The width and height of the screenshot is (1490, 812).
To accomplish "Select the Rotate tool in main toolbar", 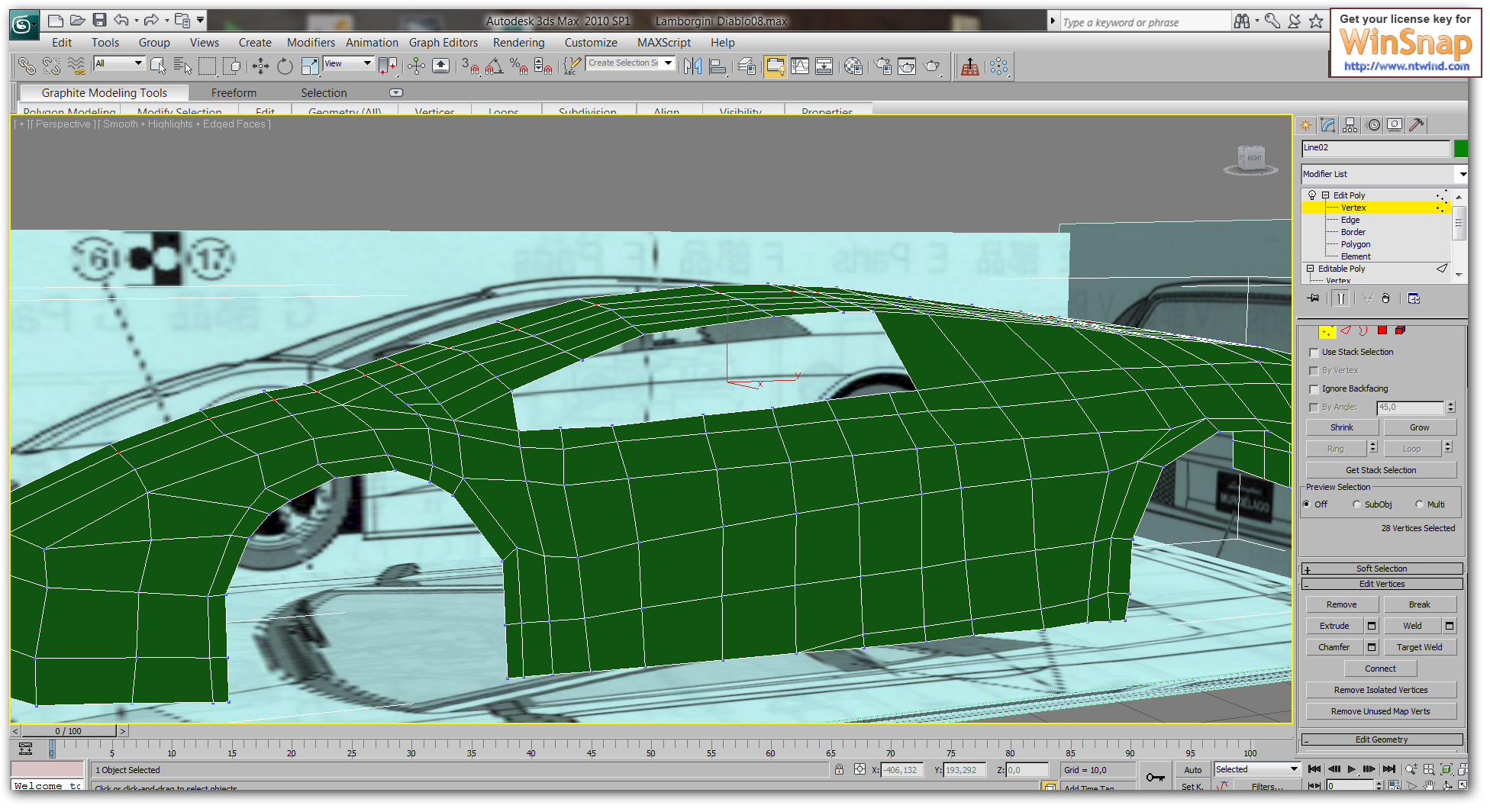I will [x=285, y=67].
